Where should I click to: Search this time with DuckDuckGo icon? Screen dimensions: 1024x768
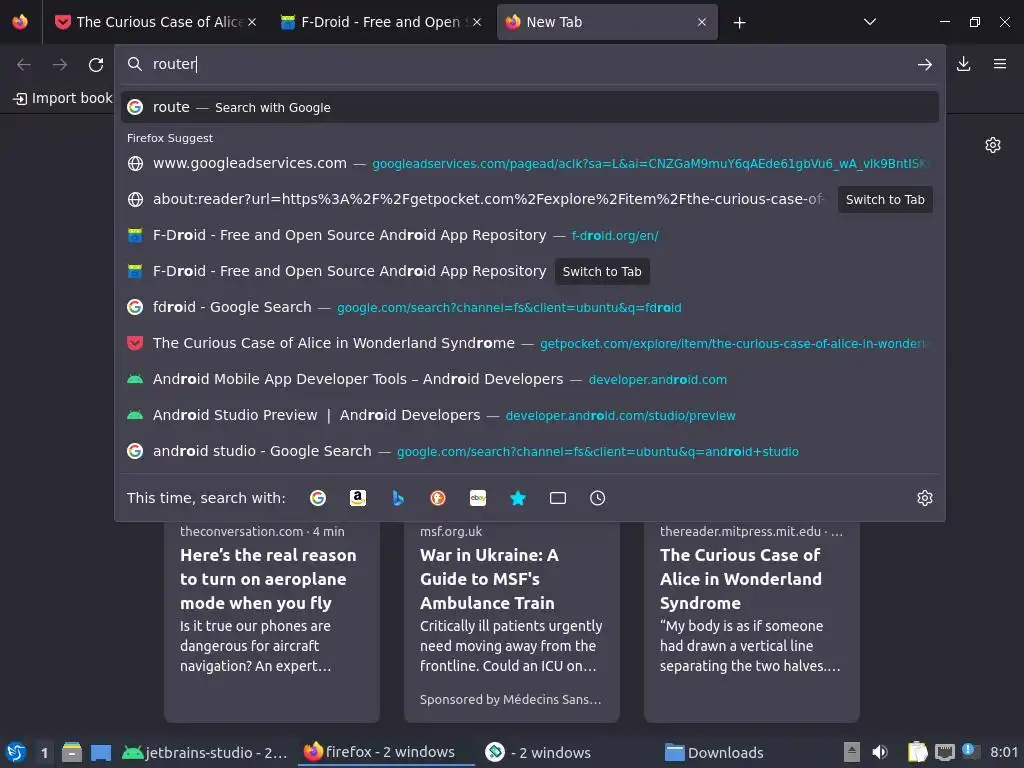[438, 498]
